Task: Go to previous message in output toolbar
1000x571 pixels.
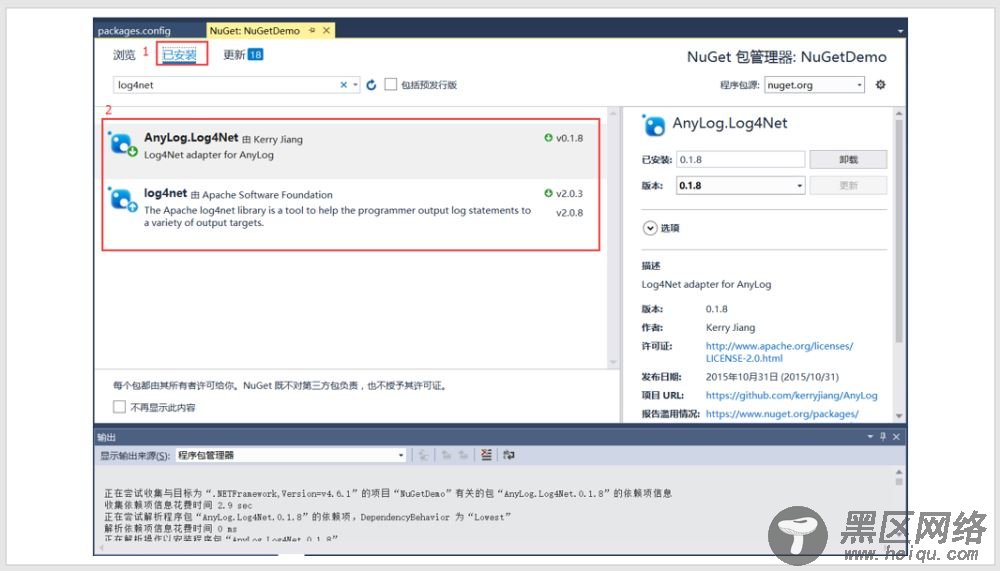Action: (x=446, y=455)
